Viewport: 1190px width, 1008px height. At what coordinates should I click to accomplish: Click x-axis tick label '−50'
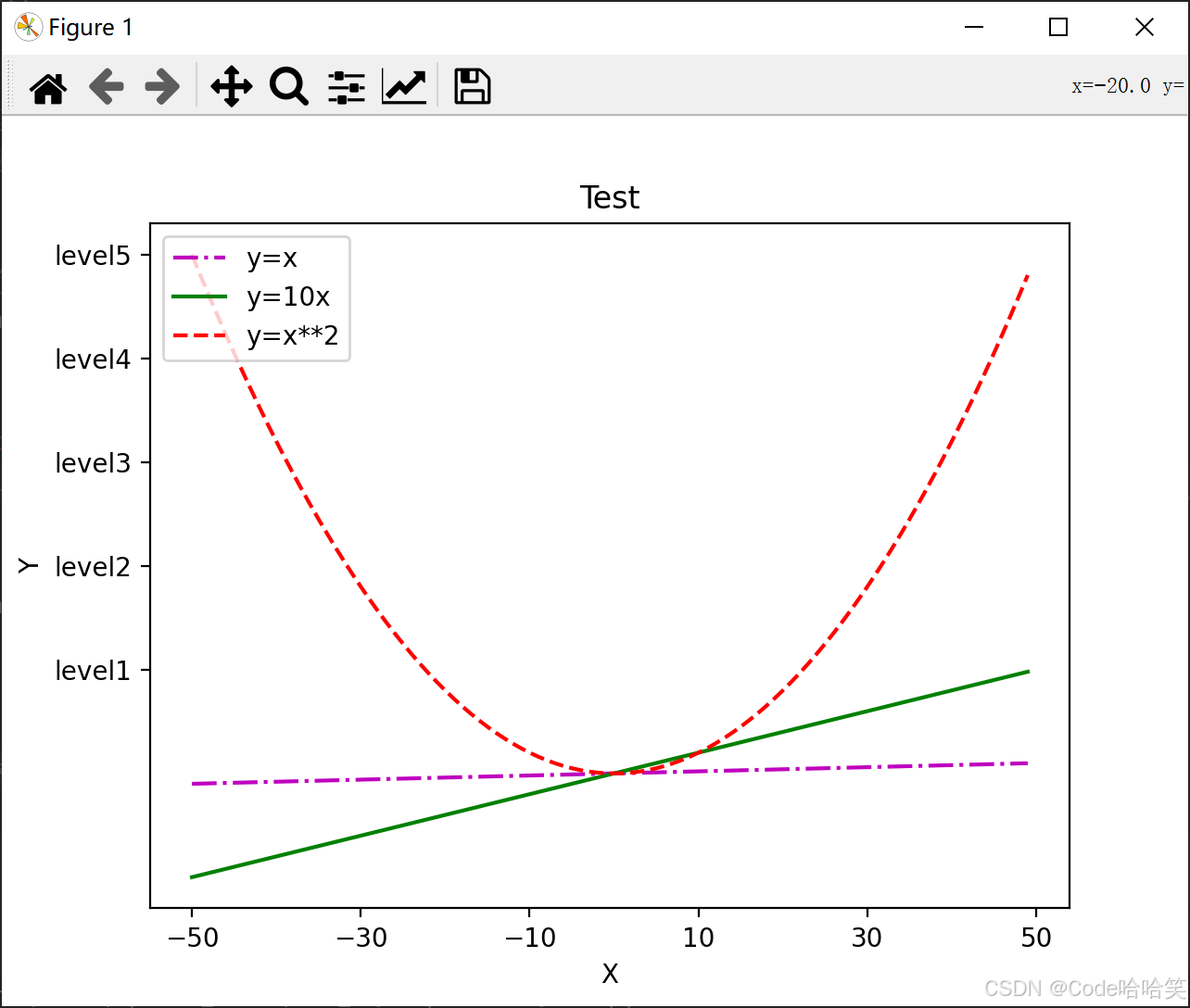tap(192, 939)
